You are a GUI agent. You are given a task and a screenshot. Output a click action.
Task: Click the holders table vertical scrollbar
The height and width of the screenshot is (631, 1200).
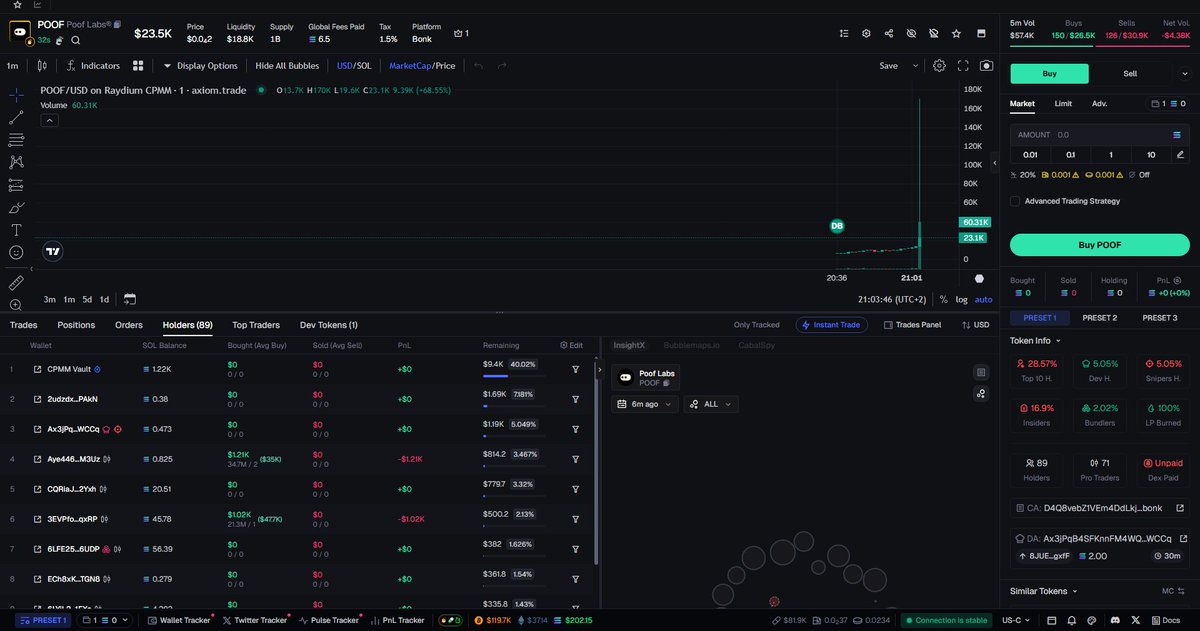pyautogui.click(x=596, y=460)
